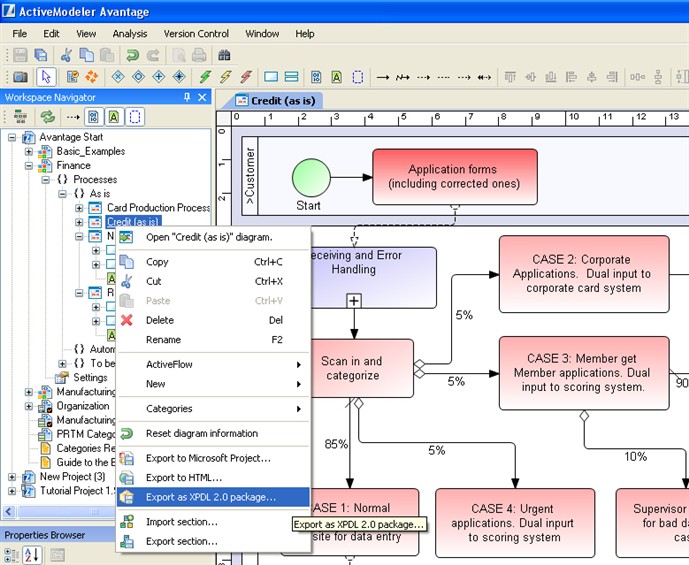The image size is (689, 565).
Task: Click the Save icon in the toolbar
Action: coord(20,55)
